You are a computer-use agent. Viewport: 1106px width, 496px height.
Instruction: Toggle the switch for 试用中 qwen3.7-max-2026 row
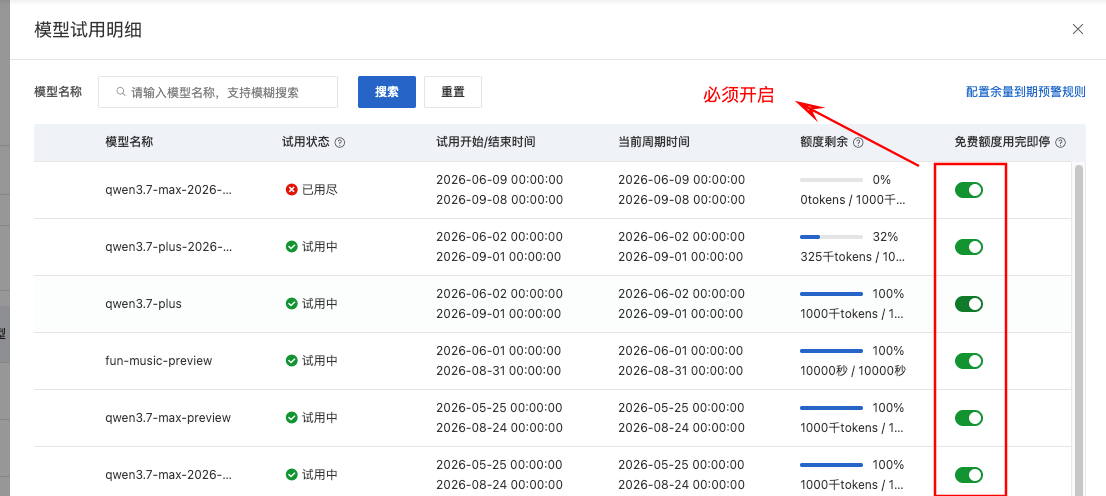point(968,475)
